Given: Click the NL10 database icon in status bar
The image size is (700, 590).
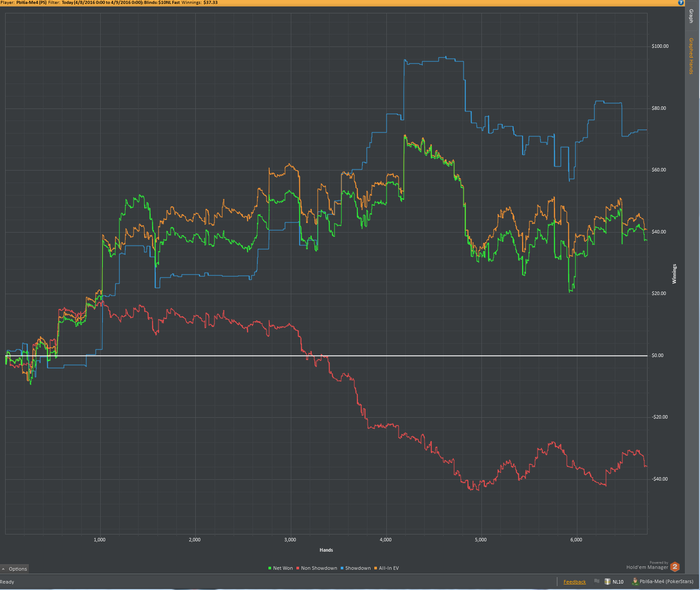Looking at the screenshot, I should click(x=607, y=582).
